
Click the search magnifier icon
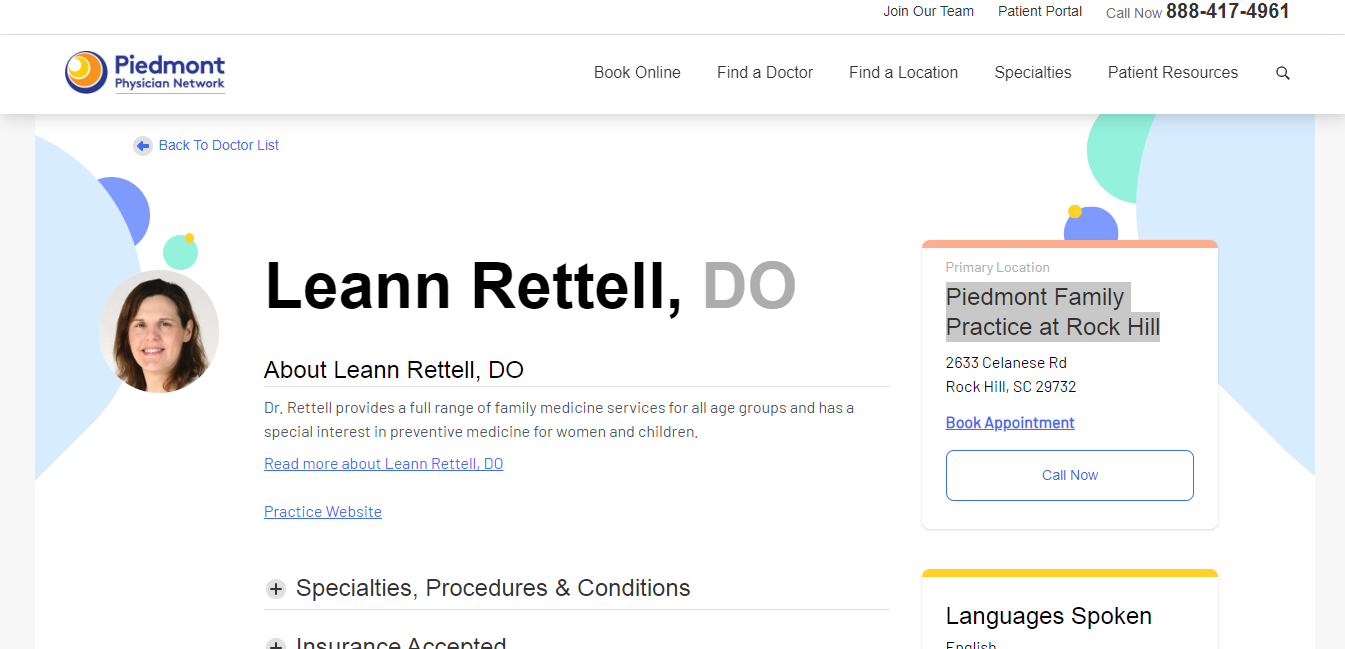coord(1283,73)
